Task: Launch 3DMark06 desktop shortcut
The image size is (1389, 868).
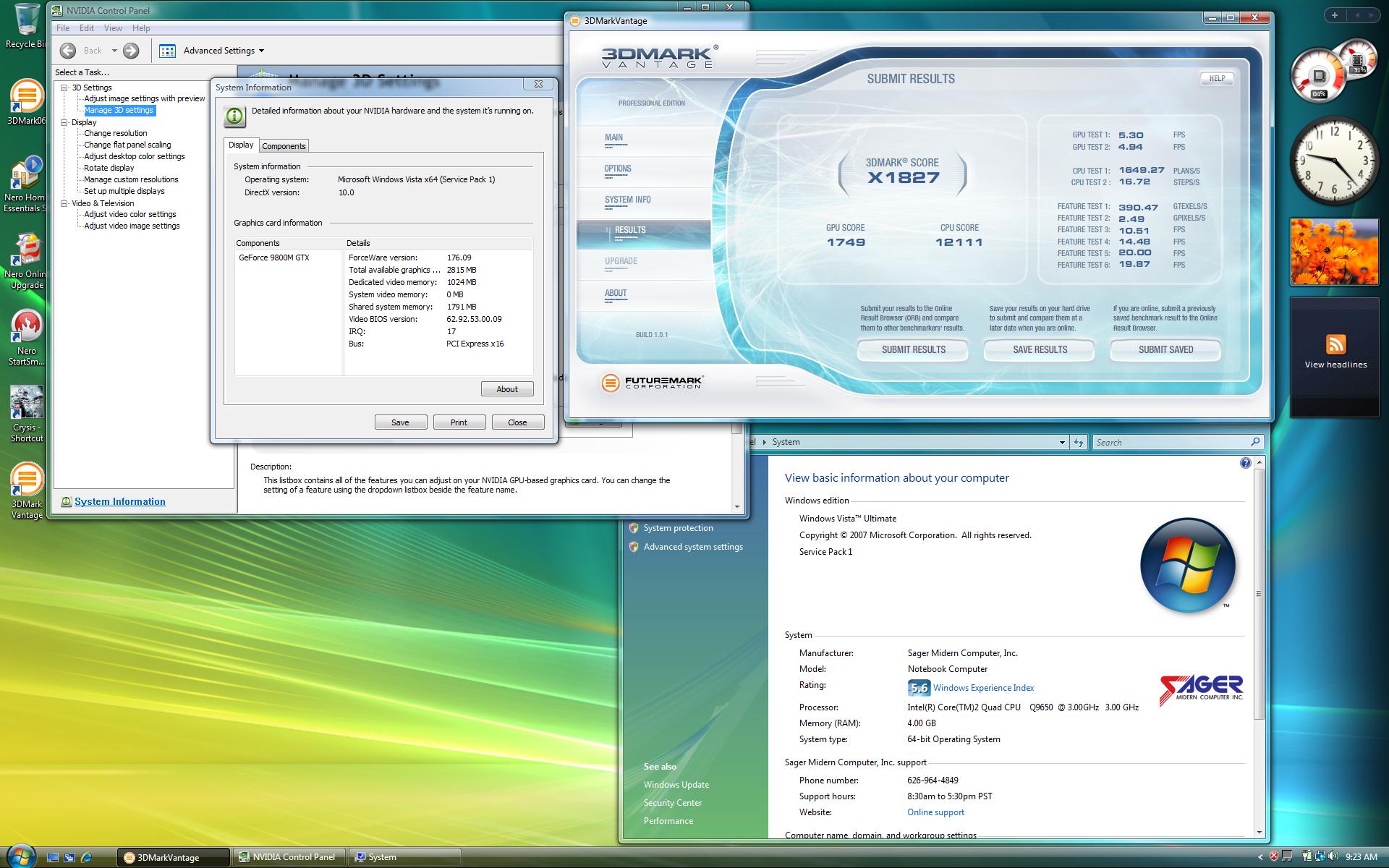Action: pos(27,97)
